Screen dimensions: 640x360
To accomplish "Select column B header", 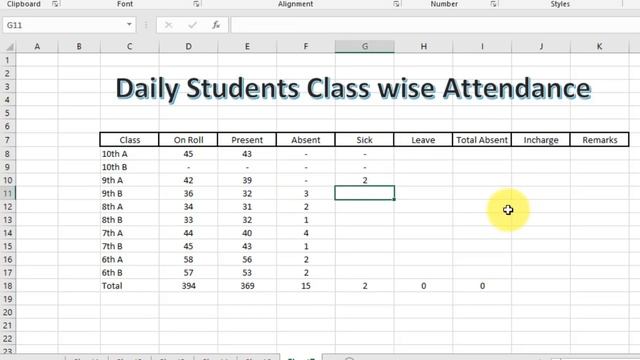I will (x=79, y=47).
